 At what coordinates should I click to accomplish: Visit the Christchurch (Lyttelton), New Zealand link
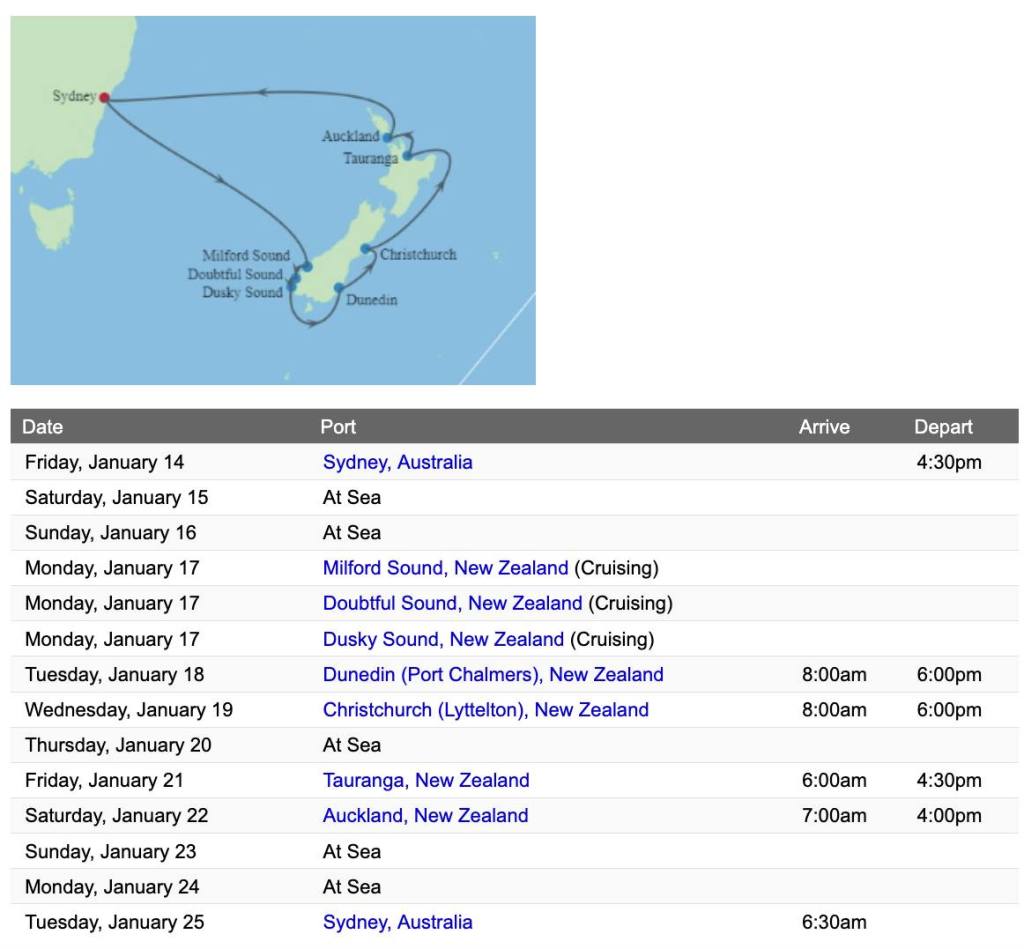point(485,710)
